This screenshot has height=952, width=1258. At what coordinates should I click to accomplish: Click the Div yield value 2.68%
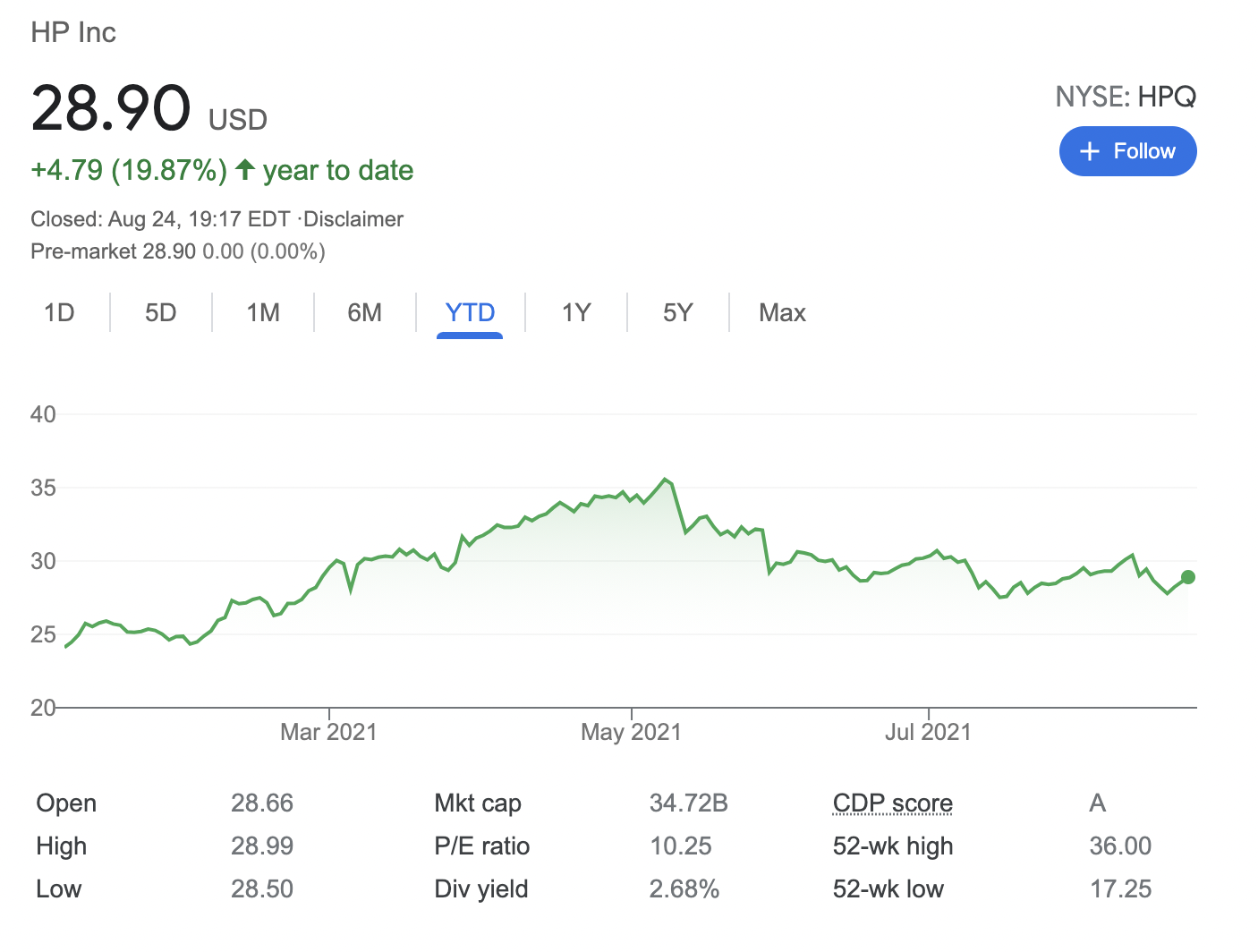(x=684, y=889)
